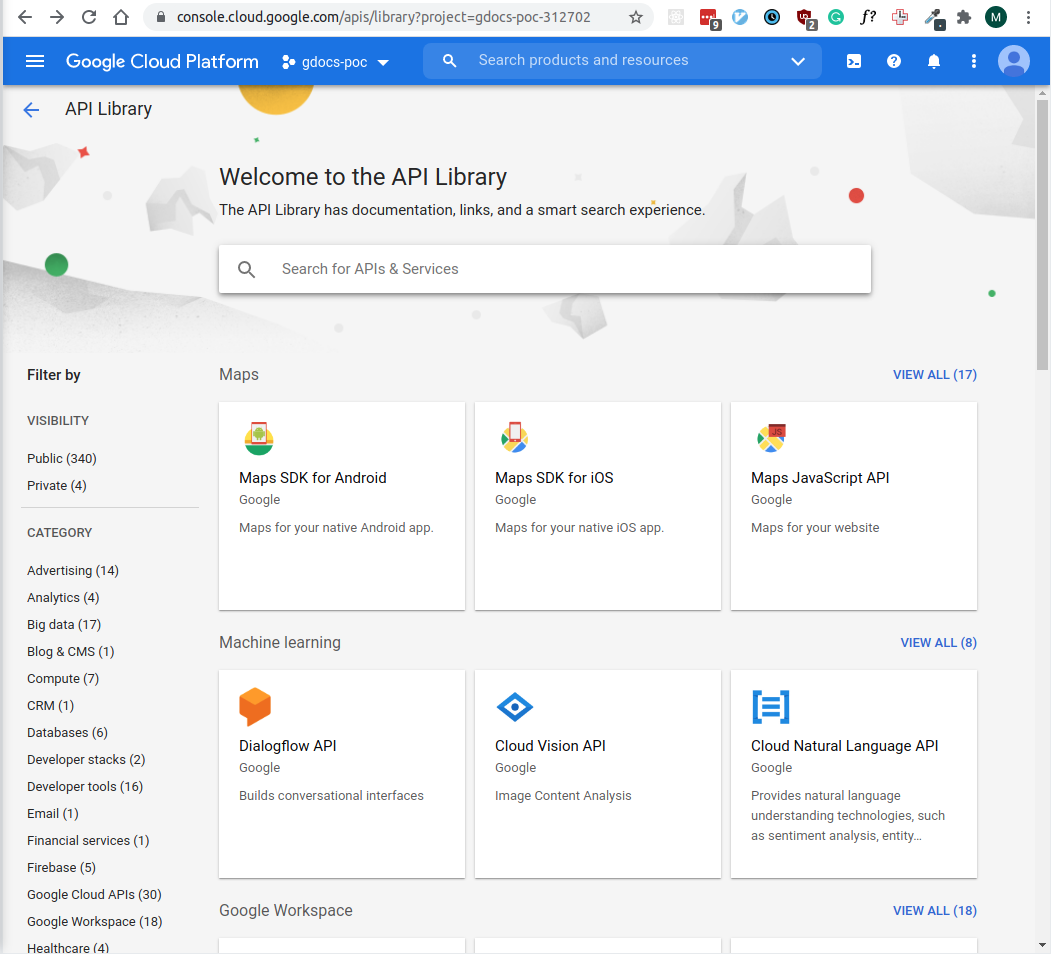The image size is (1051, 954).
Task: Open the Cloud Vision API title
Action: [550, 746]
